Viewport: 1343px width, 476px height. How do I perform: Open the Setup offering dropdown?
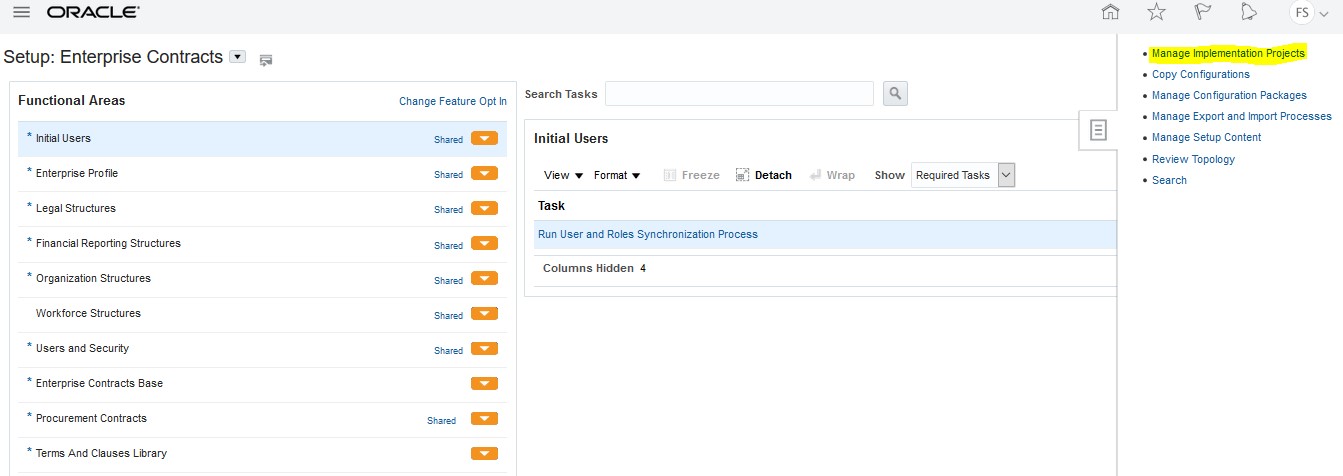[237, 57]
